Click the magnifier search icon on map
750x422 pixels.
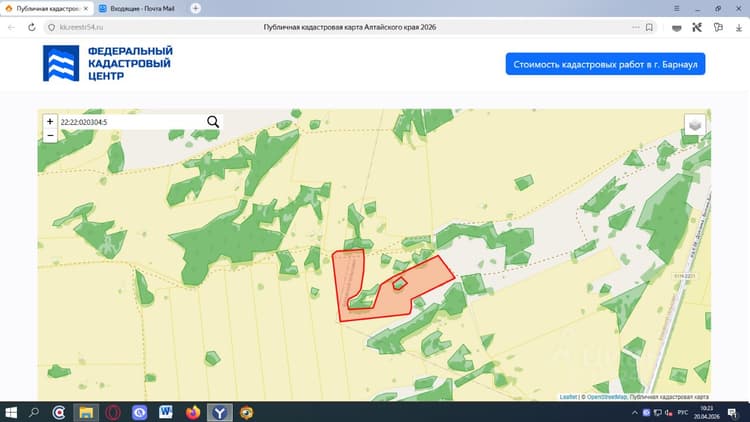pyautogui.click(x=213, y=122)
